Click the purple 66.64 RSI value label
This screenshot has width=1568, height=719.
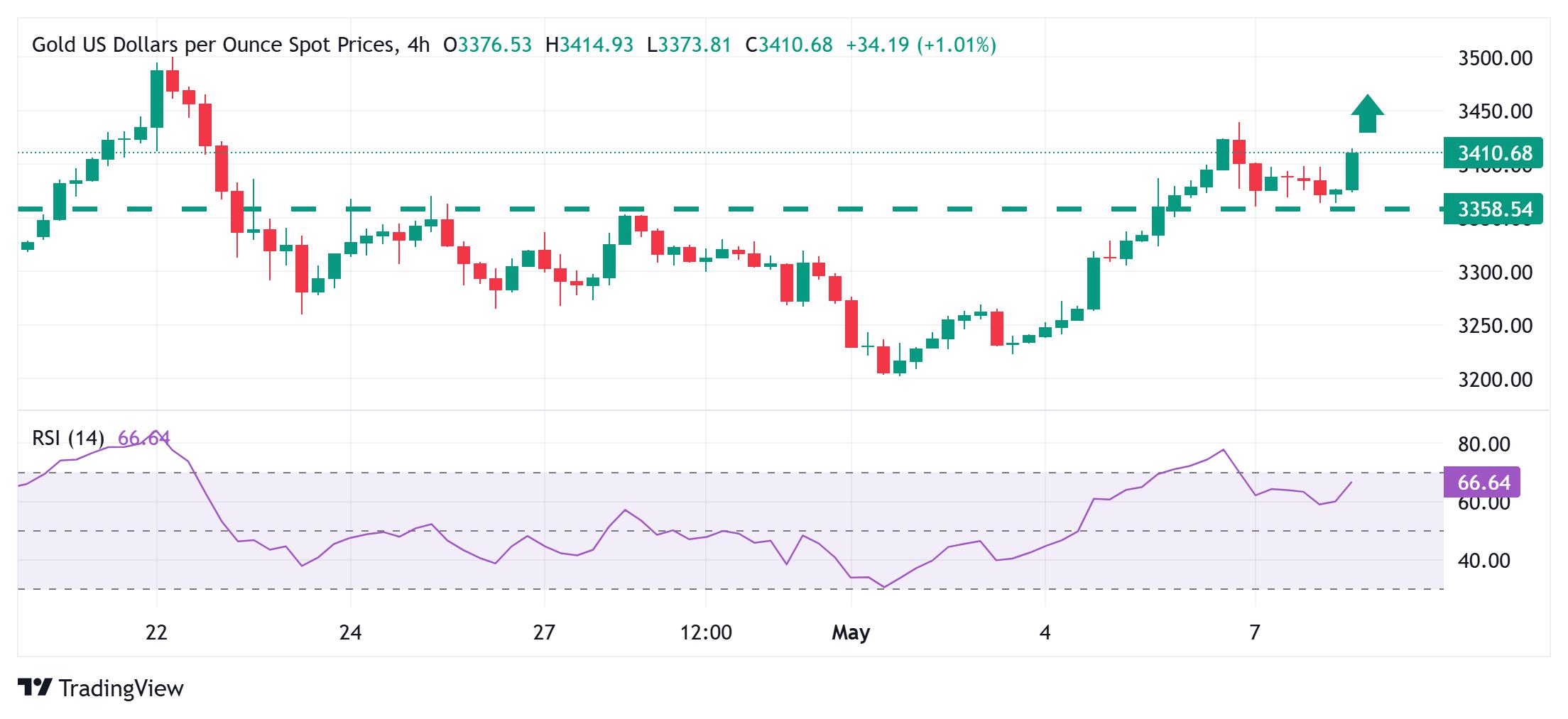pyautogui.click(x=1481, y=483)
